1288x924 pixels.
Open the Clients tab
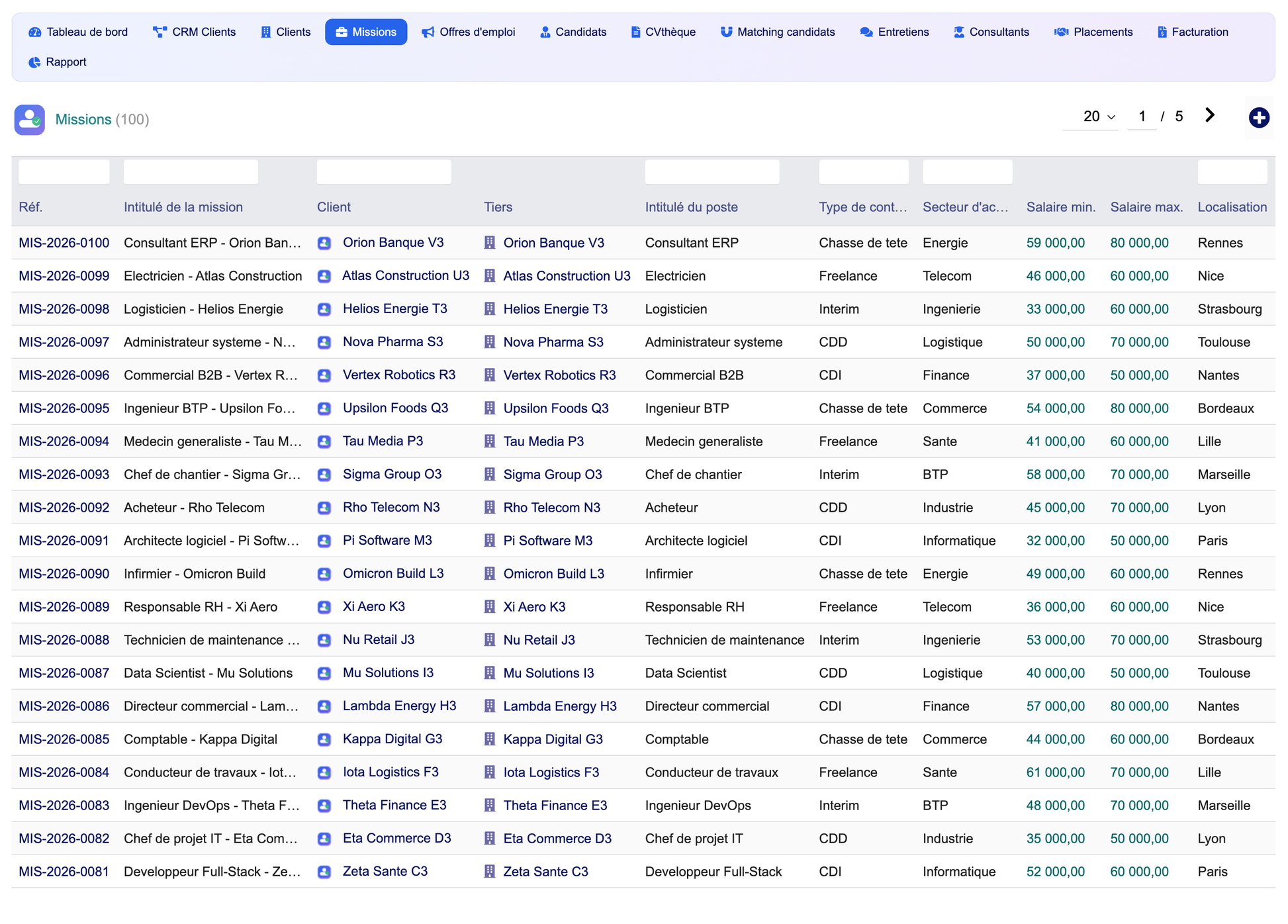tap(285, 32)
